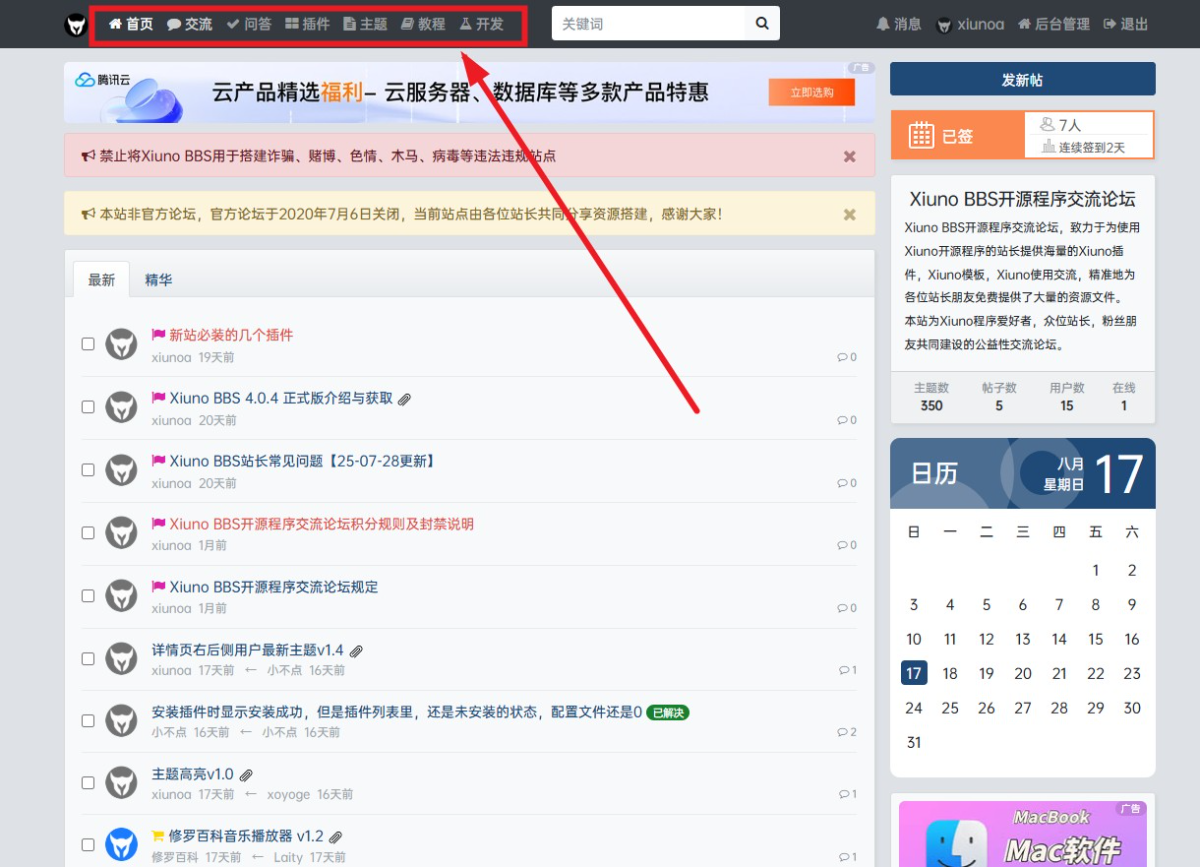Switch to the 最新 tab
The image size is (1200, 867).
coord(102,280)
